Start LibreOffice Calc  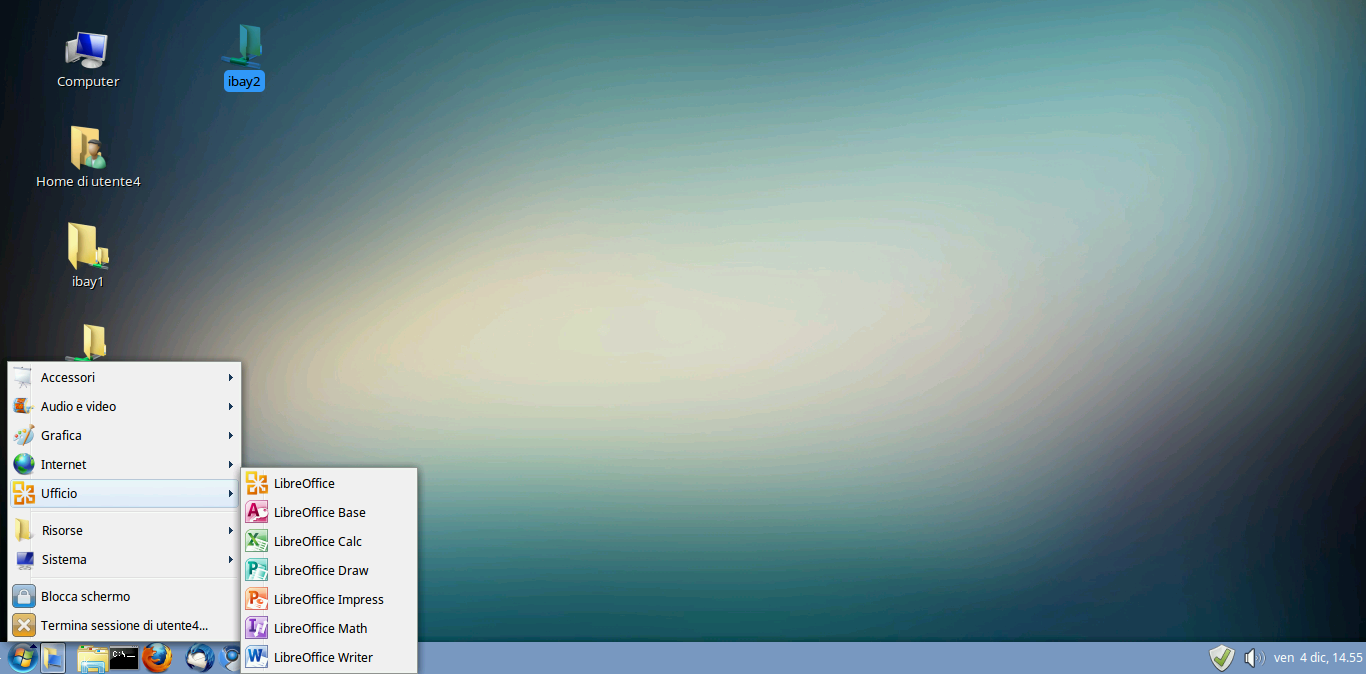coord(329,541)
